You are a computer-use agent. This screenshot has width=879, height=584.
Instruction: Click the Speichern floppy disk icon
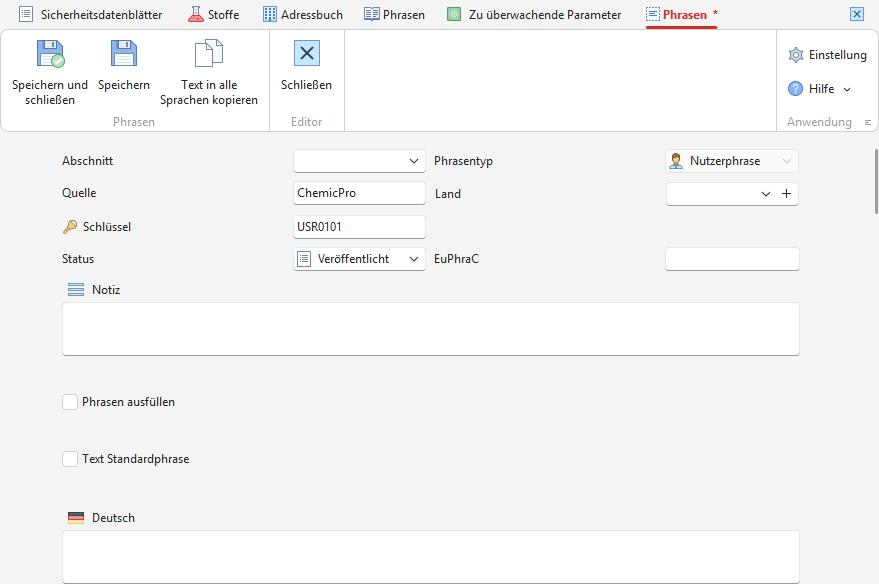click(x=124, y=54)
